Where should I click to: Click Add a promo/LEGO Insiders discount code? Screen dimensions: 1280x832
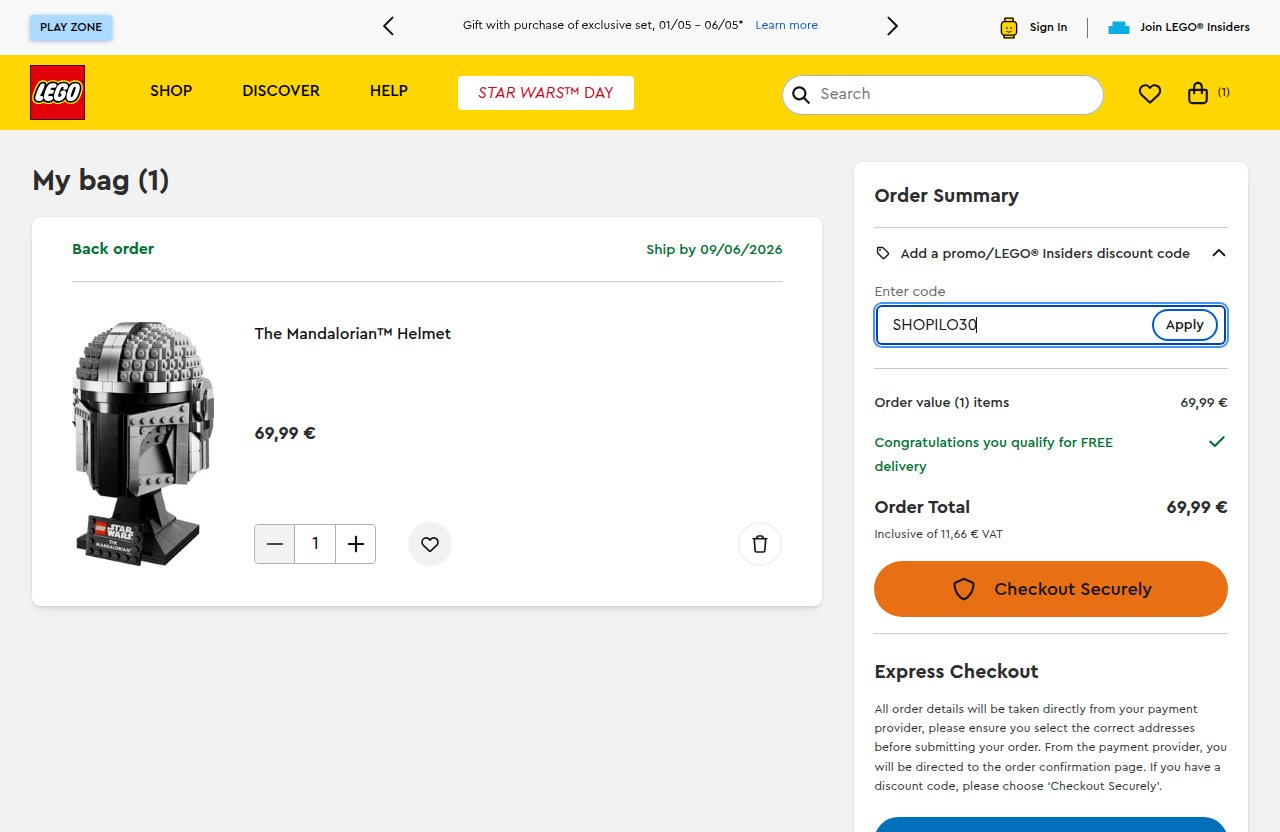pos(1045,254)
